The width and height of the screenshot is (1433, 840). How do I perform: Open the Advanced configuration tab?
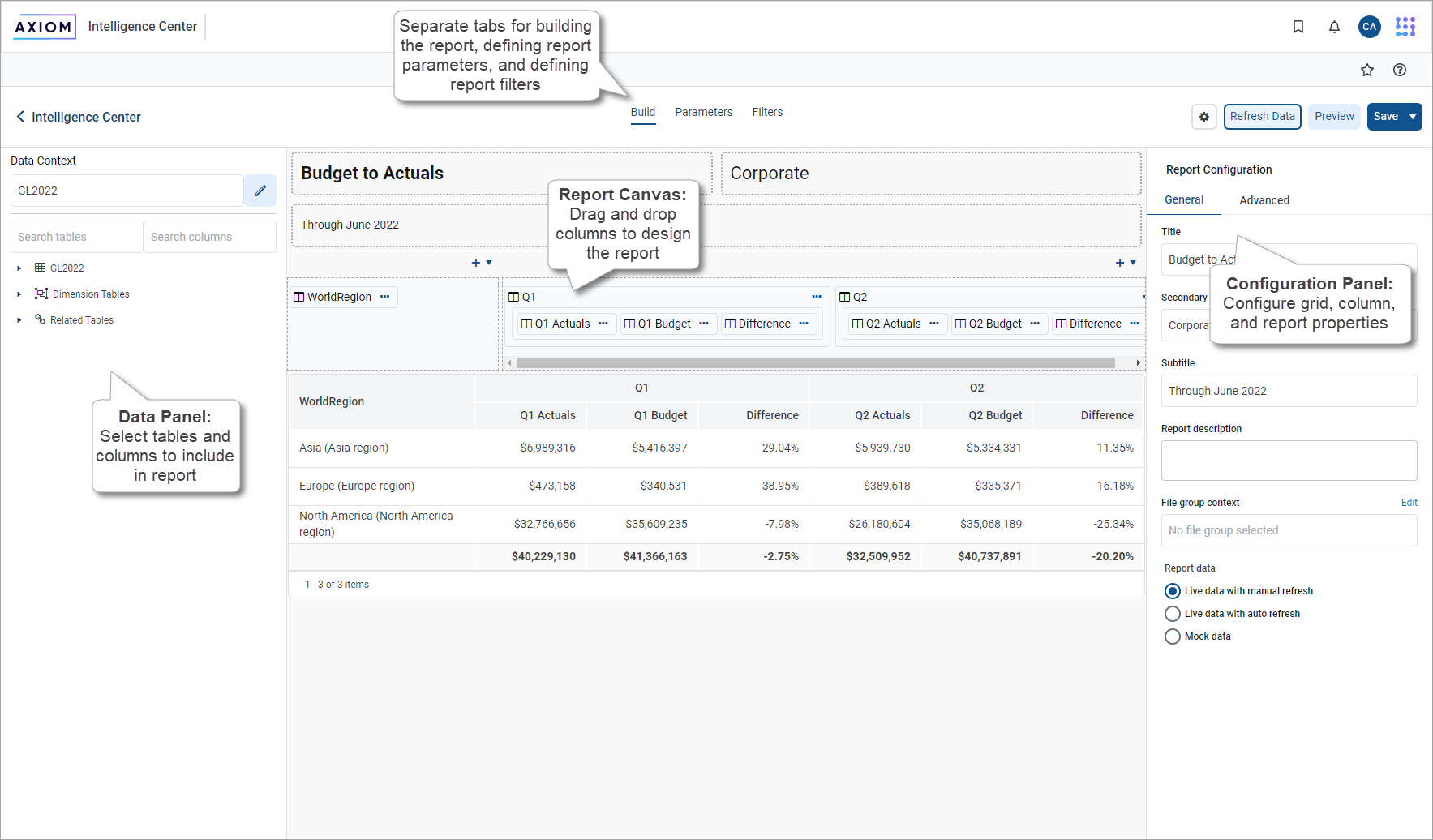pos(1264,200)
